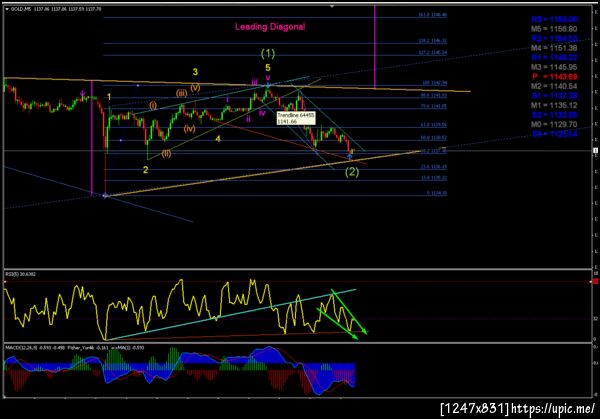Click the 161.8 Fibonacci level label

coord(432,15)
